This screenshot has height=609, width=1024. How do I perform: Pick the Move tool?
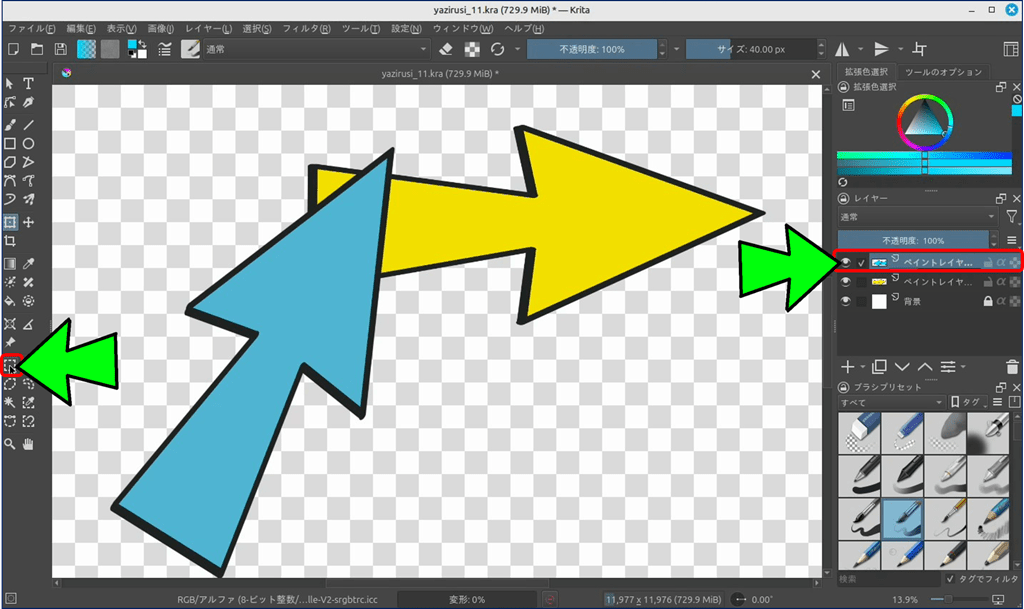tap(29, 222)
